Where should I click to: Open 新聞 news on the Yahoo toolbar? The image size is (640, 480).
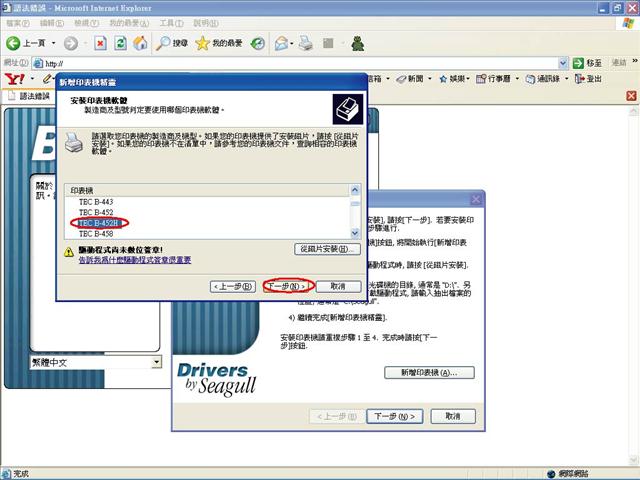pos(410,79)
